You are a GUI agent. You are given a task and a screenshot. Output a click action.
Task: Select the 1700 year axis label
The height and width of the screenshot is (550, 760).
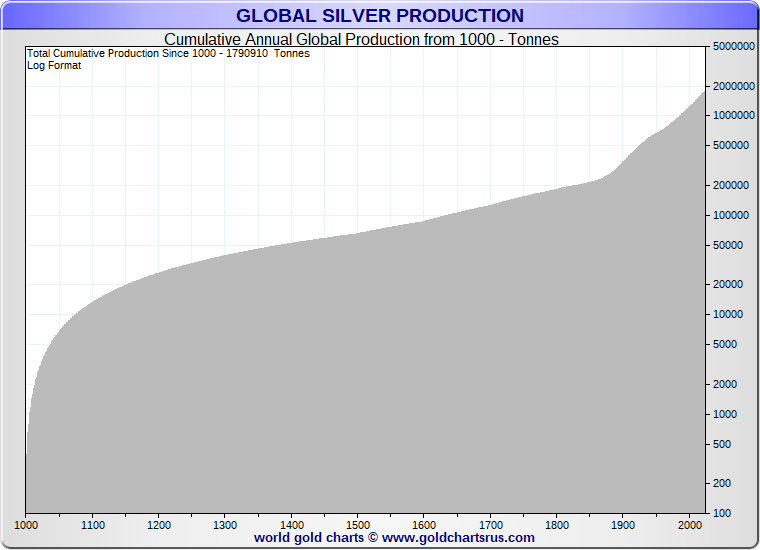(490, 524)
